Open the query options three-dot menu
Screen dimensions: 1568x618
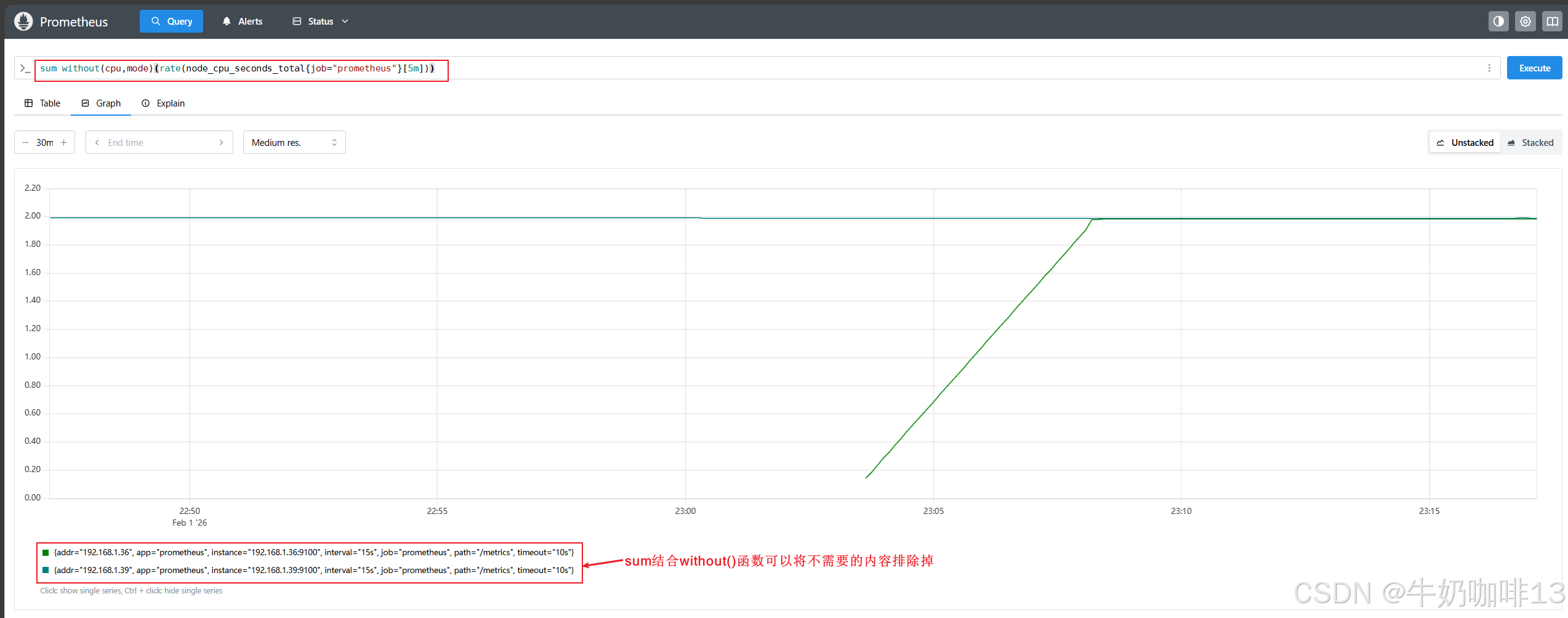[x=1489, y=68]
